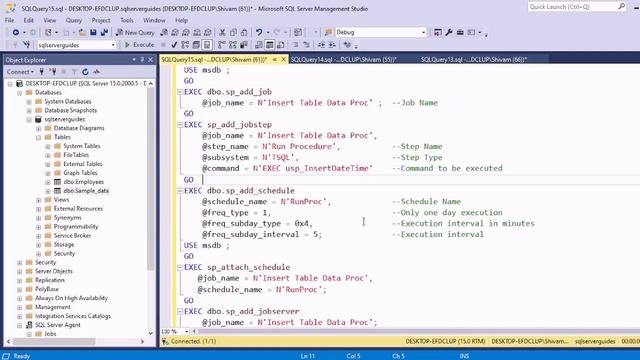Screen dimensions: 640x360
Task: Select the Programmability folder
Action: (76, 227)
